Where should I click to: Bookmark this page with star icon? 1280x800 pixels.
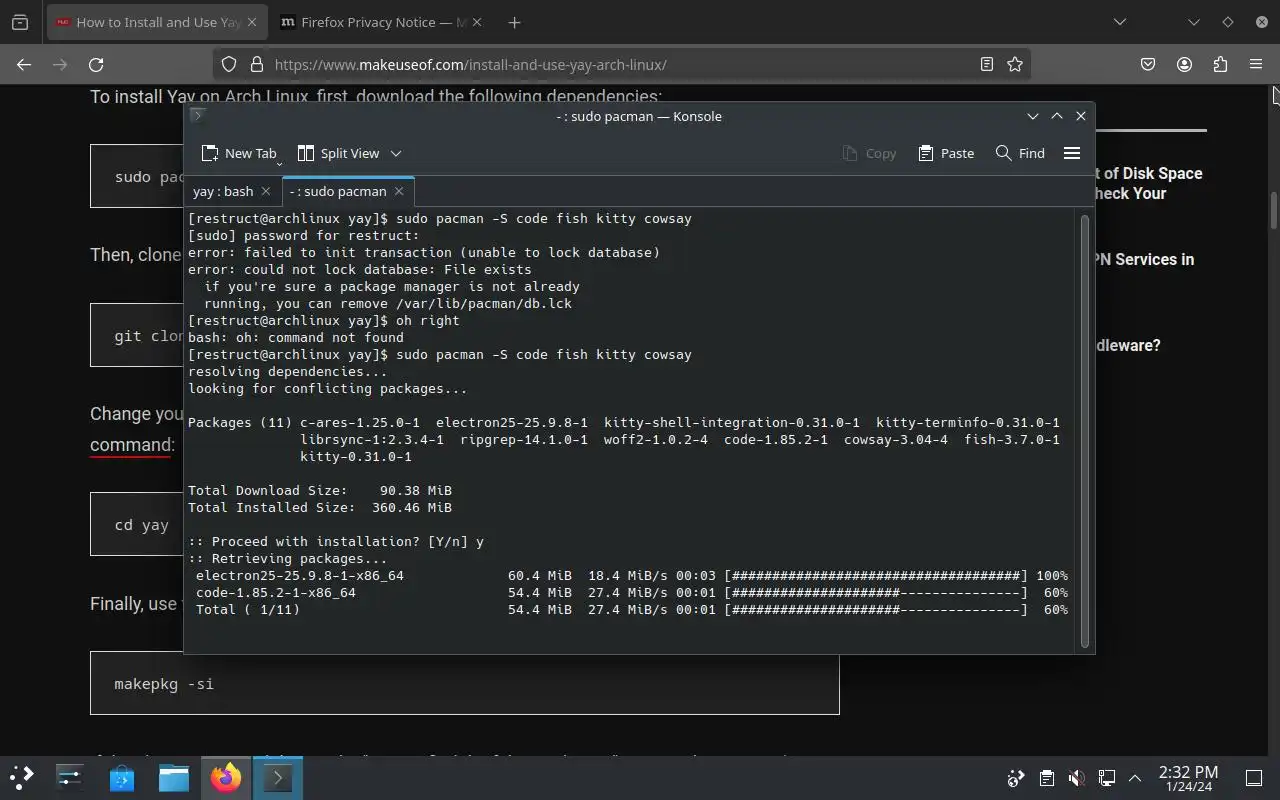click(x=1015, y=64)
